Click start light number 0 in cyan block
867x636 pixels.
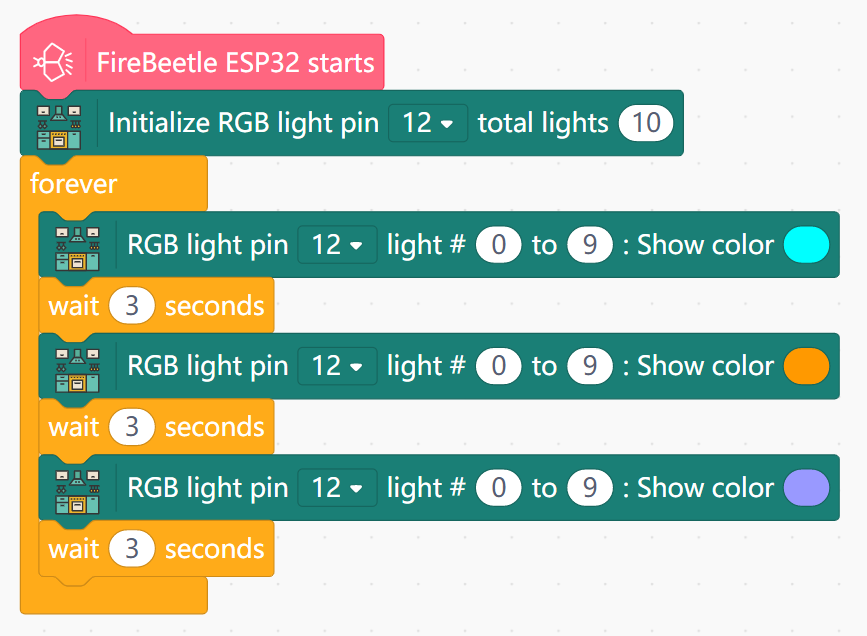498,245
